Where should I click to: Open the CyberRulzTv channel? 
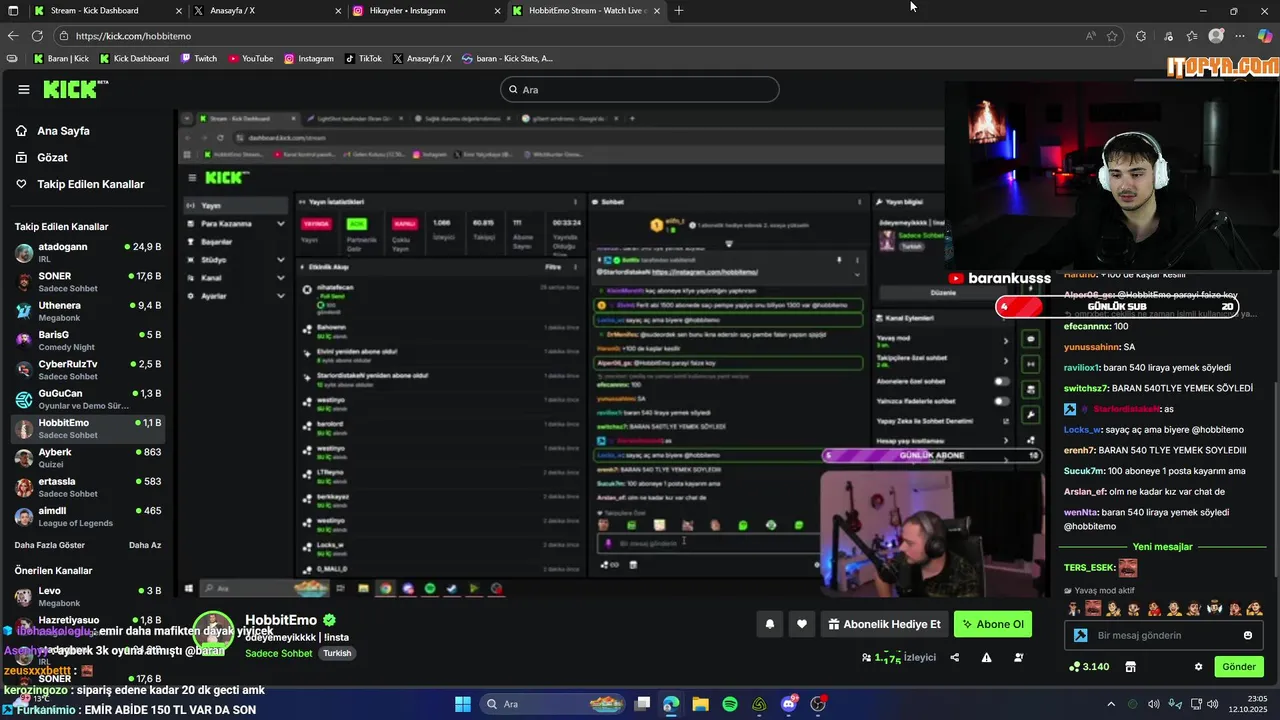tap(88, 370)
